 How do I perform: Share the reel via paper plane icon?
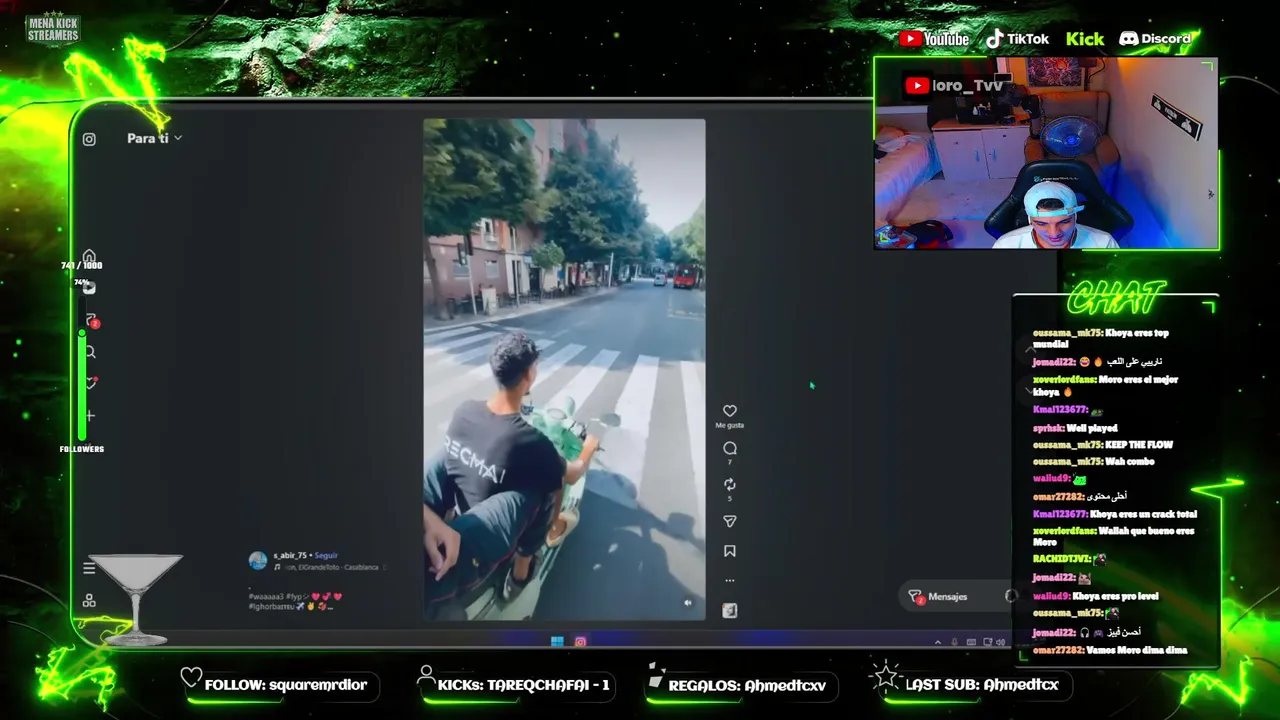point(730,521)
